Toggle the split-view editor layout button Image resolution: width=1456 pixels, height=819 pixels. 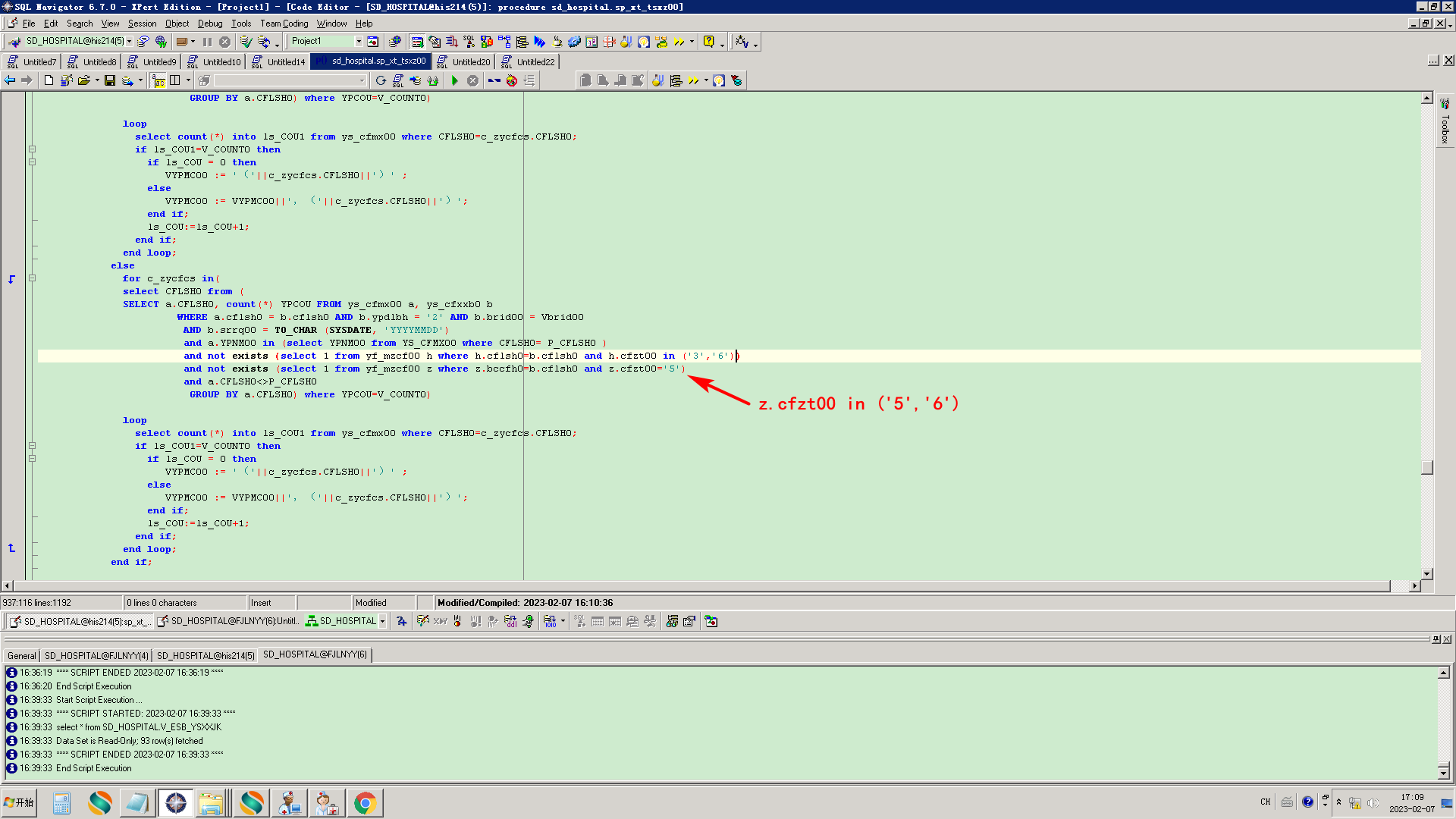[x=175, y=80]
